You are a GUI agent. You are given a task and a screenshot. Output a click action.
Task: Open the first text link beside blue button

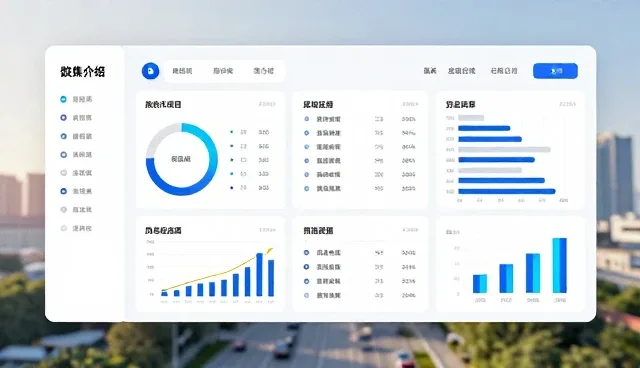[430, 71]
